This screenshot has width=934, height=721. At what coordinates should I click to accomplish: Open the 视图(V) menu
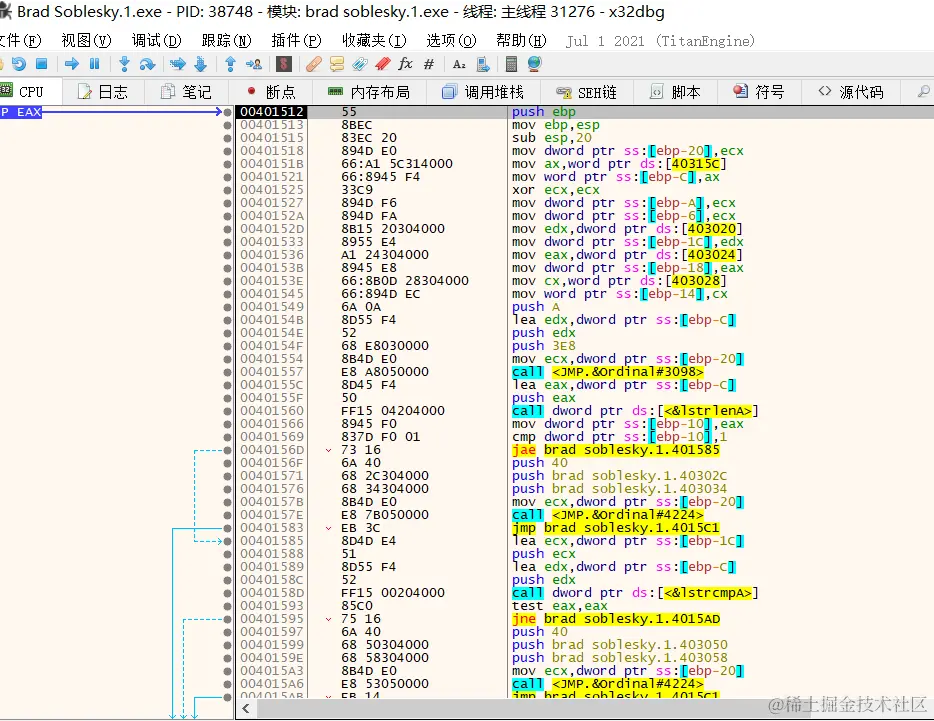(x=86, y=41)
